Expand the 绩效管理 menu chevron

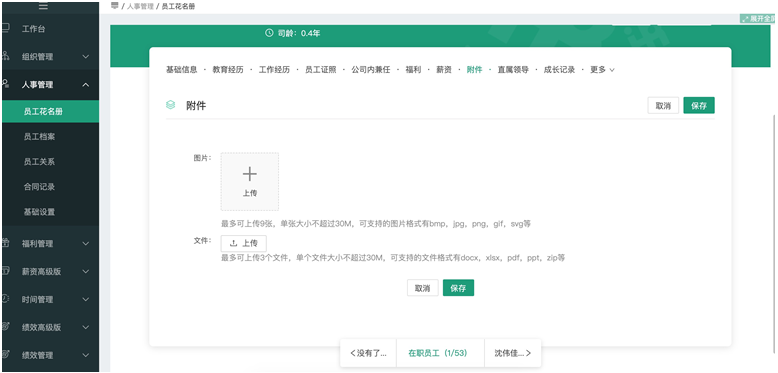pyautogui.click(x=86, y=355)
